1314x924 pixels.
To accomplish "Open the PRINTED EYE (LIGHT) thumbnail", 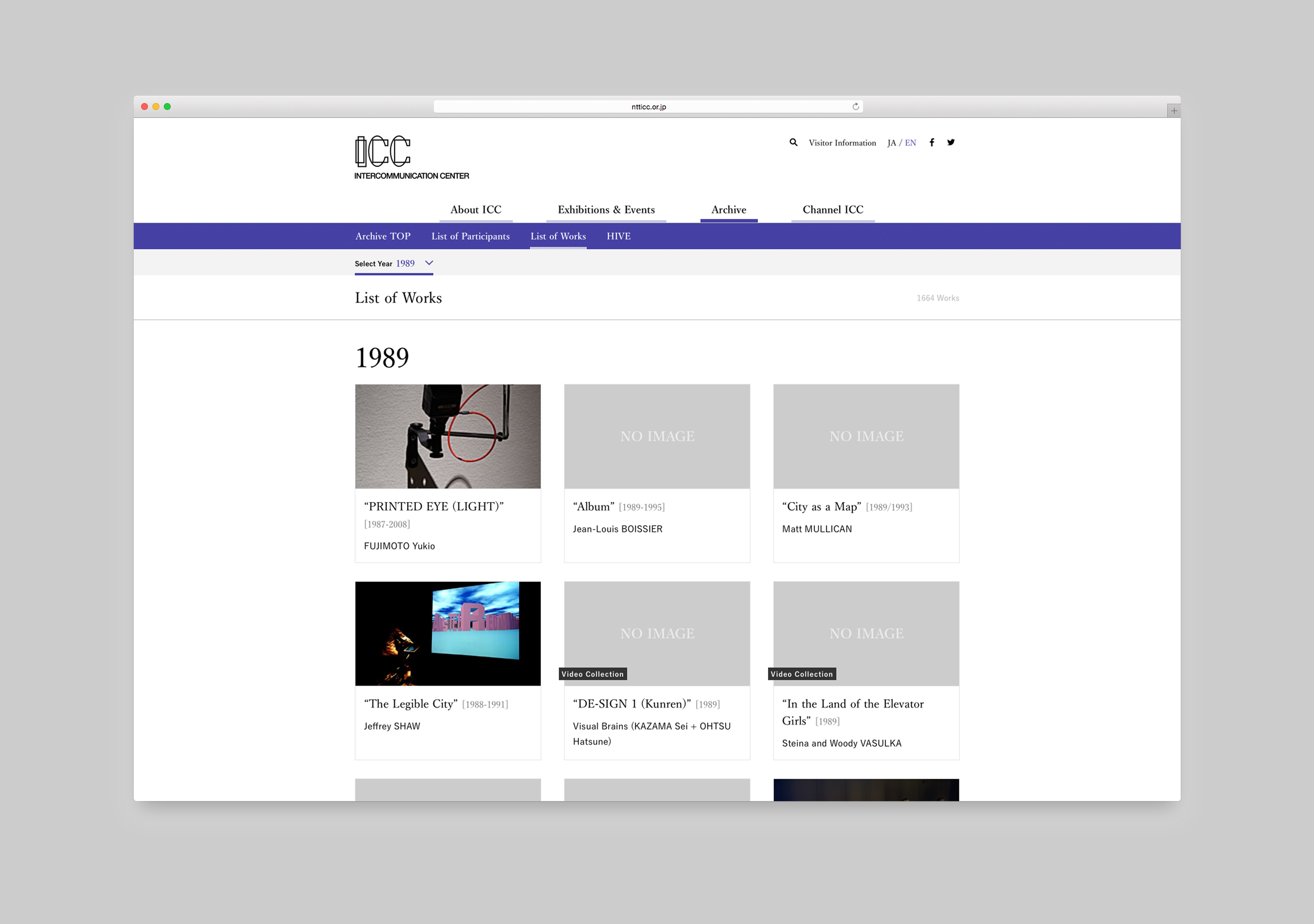I will coord(448,436).
